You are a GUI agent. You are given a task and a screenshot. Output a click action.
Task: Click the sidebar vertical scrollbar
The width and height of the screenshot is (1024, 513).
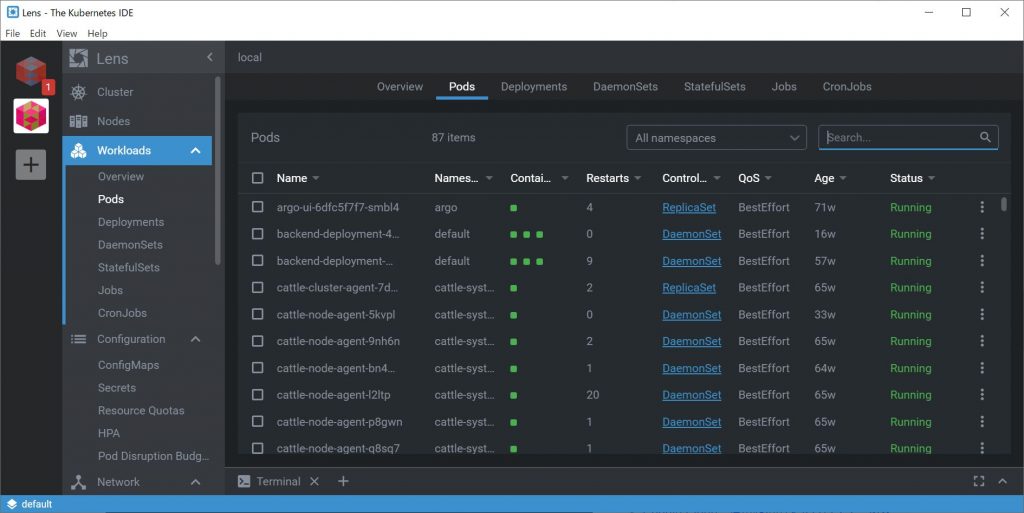[x=217, y=171]
